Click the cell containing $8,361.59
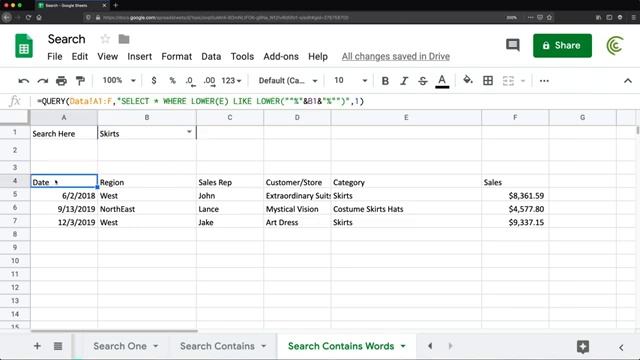640x360 pixels. click(515, 196)
